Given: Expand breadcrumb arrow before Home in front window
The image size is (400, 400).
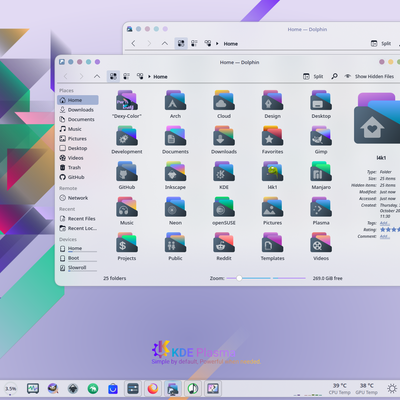Looking at the screenshot, I should tap(149, 77).
